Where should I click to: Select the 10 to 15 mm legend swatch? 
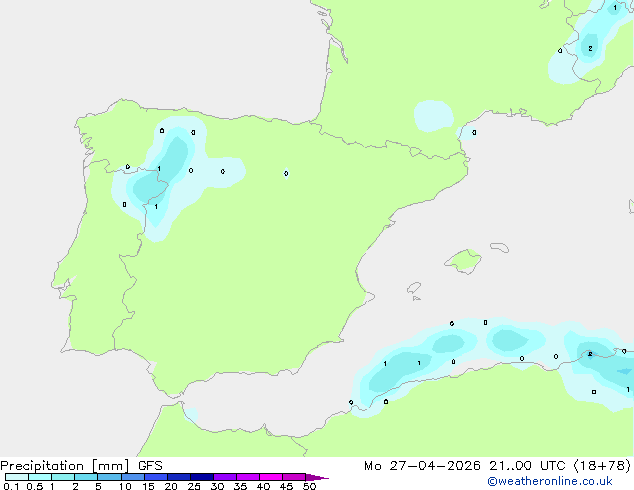coord(132,477)
